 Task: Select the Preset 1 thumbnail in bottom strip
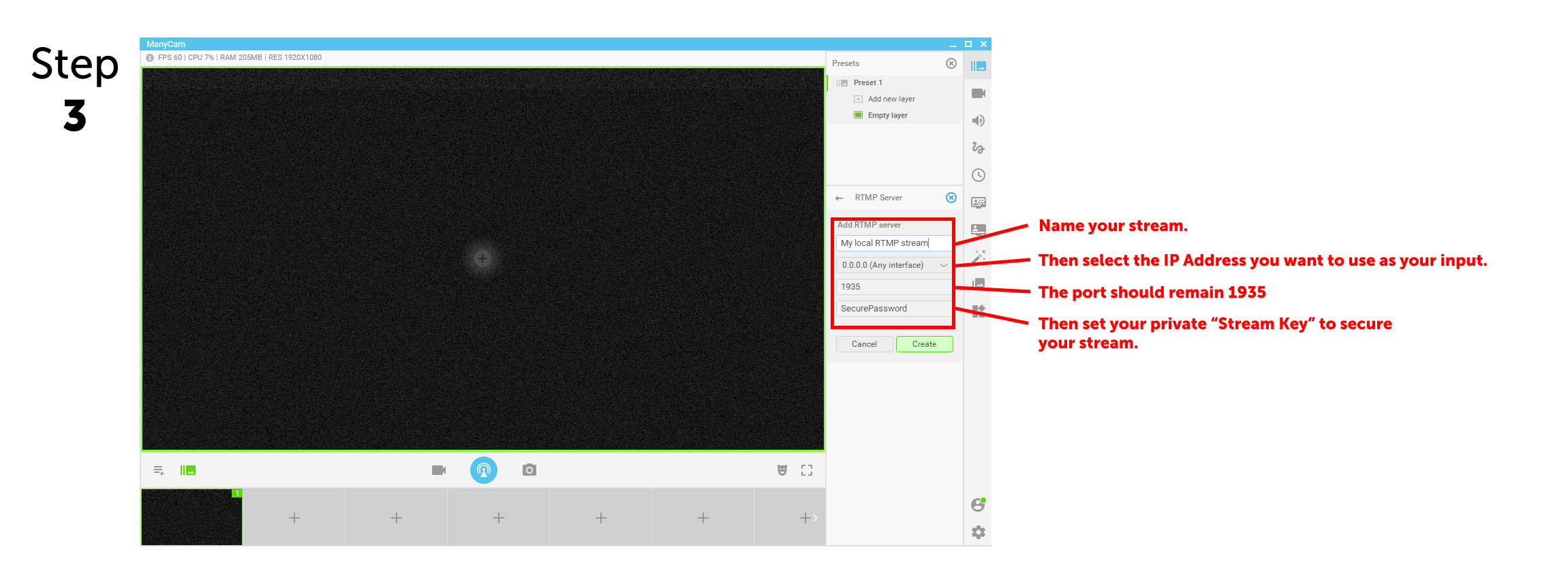pyautogui.click(x=191, y=517)
